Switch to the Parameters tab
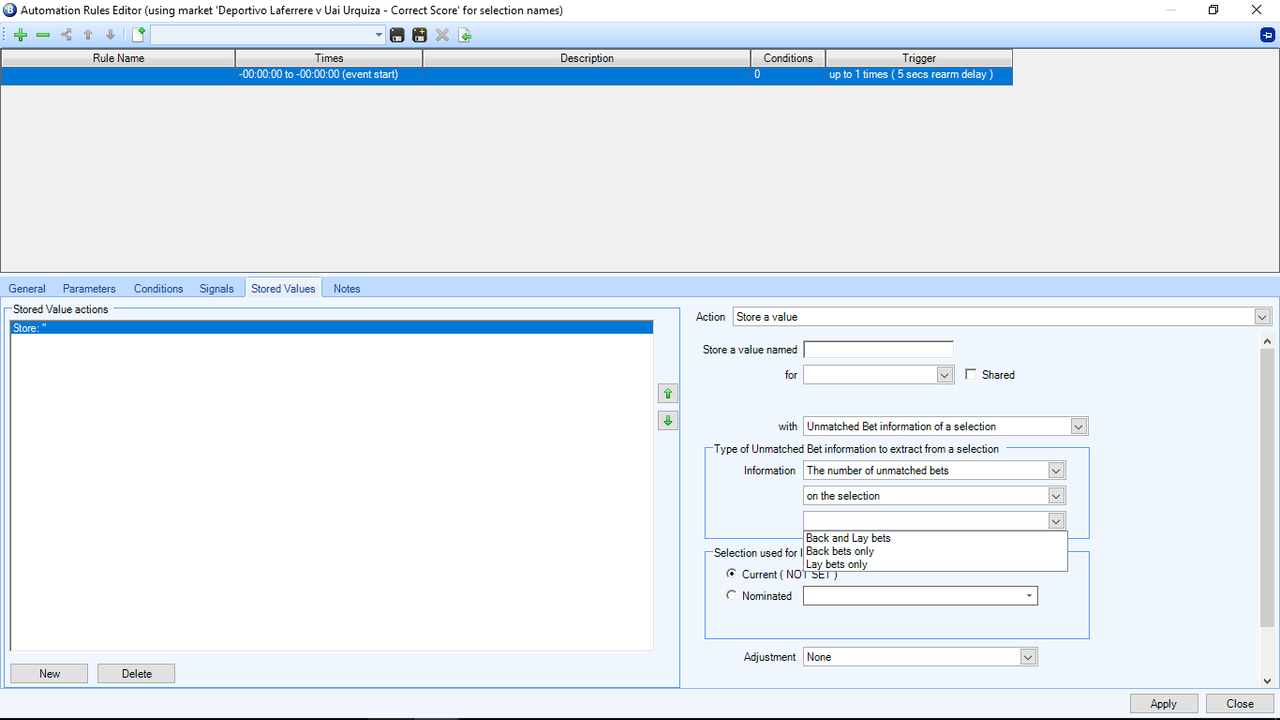This screenshot has width=1280, height=720. tap(89, 288)
